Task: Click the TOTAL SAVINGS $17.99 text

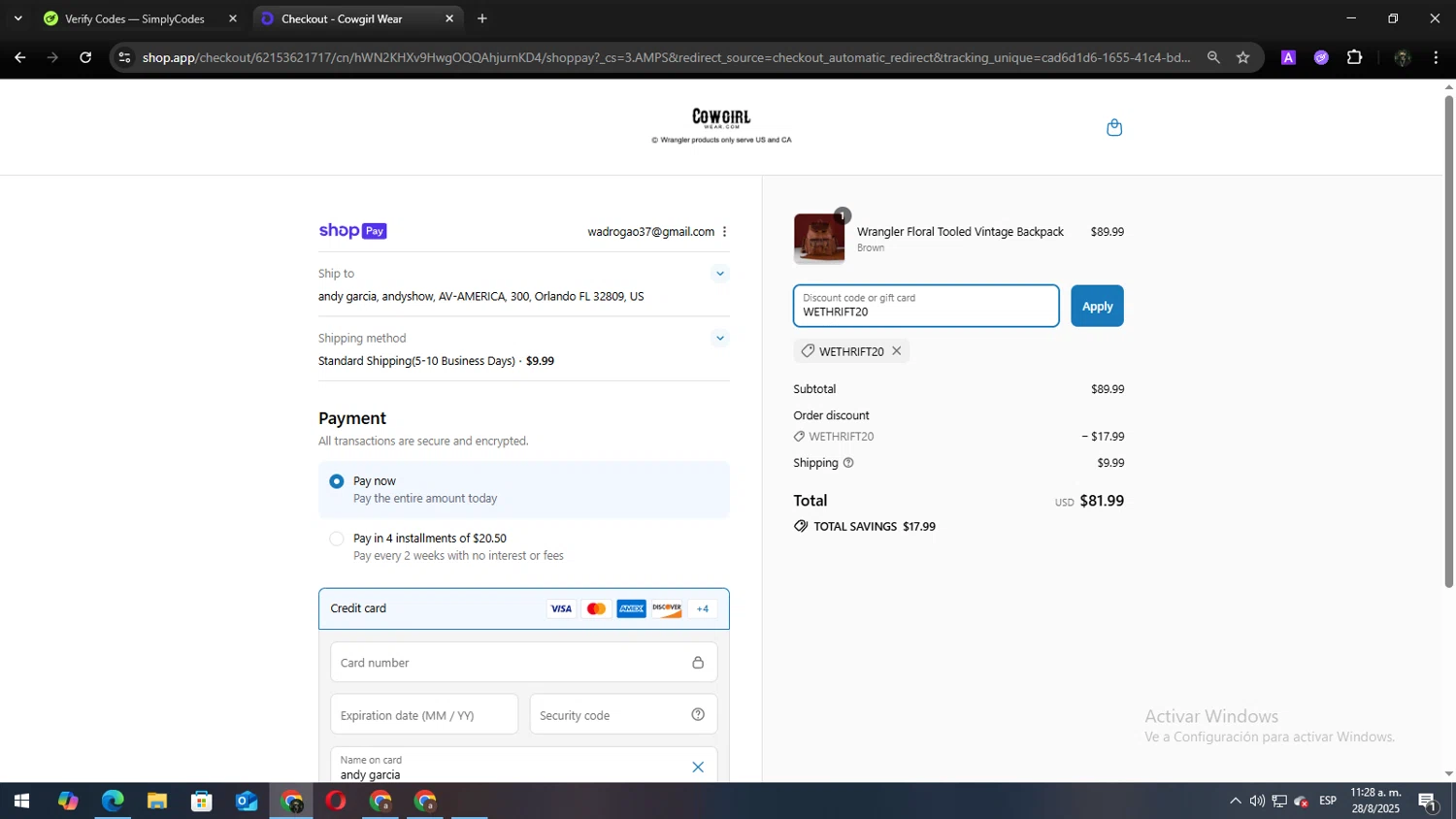Action: point(875,527)
